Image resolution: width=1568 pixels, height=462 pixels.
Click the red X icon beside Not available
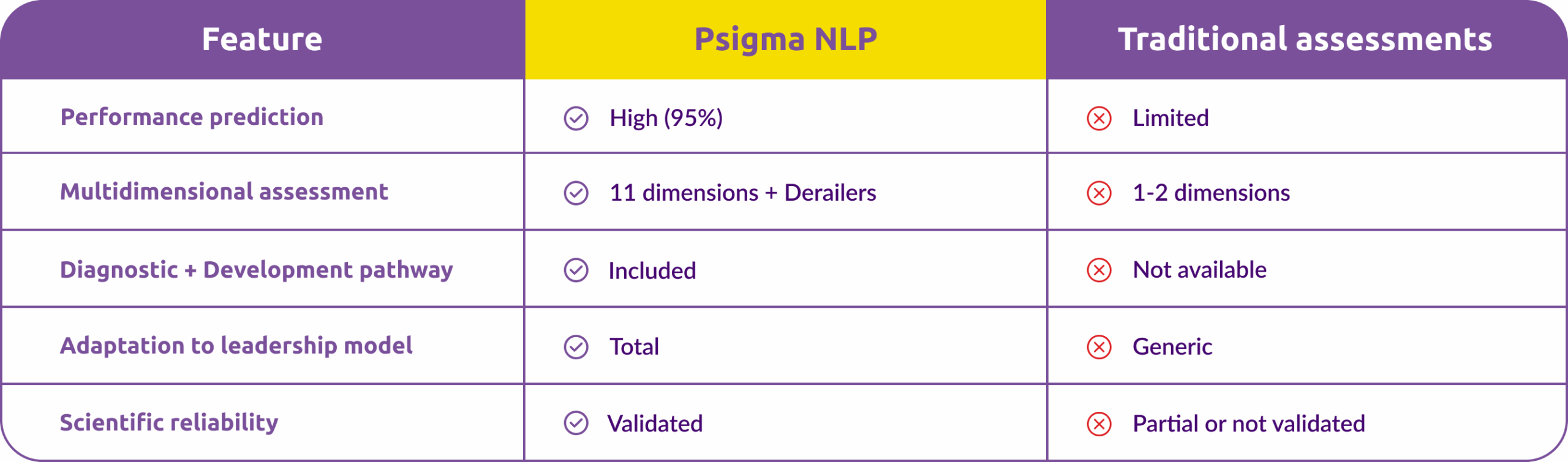(x=1099, y=270)
